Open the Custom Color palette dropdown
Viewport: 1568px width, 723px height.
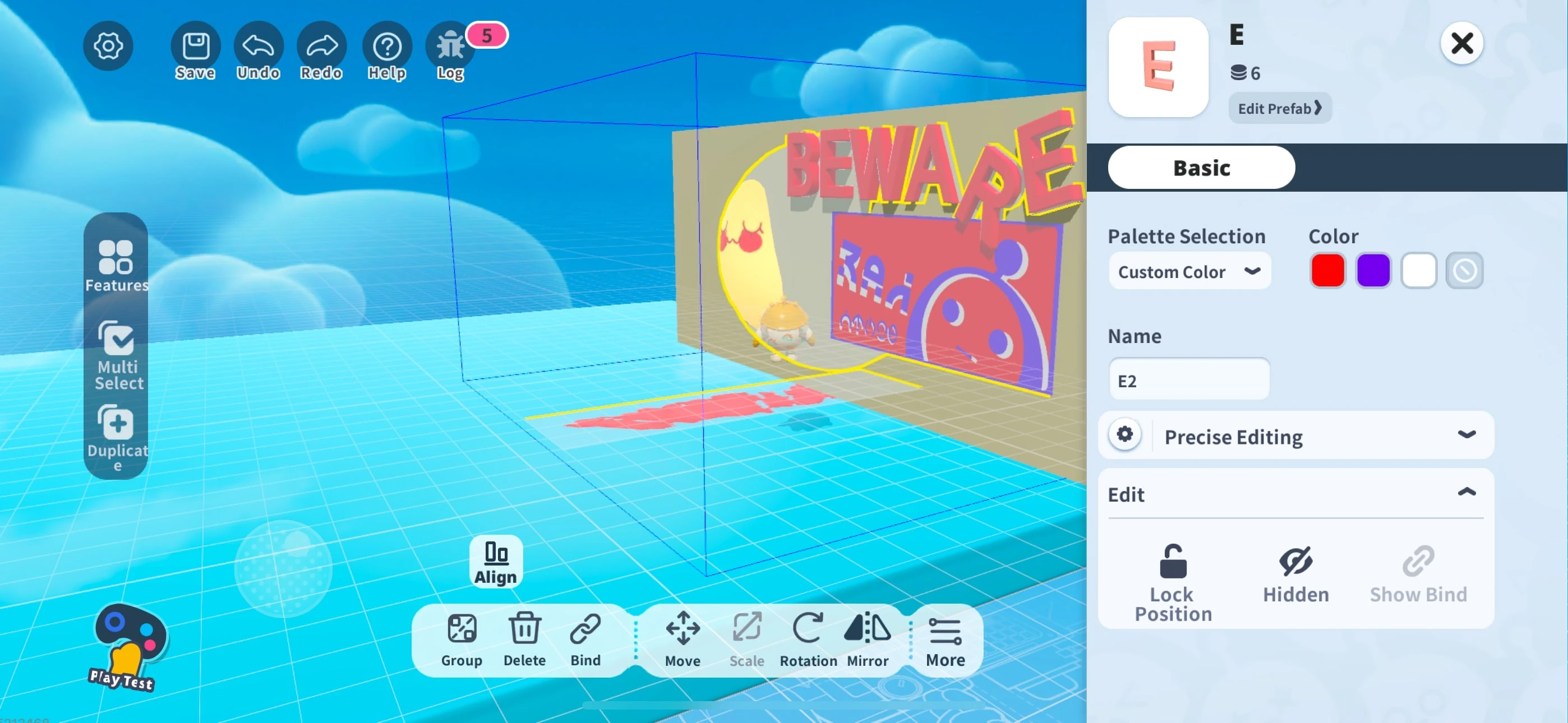click(x=1189, y=271)
